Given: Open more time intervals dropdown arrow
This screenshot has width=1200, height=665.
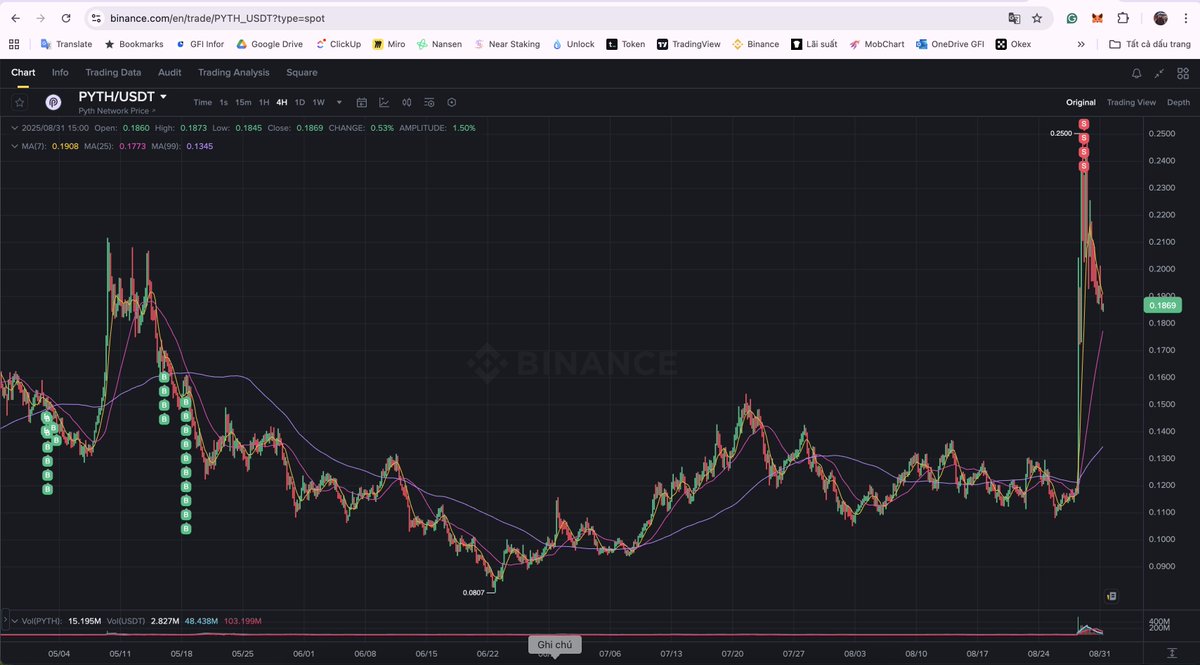Looking at the screenshot, I should coord(339,102).
